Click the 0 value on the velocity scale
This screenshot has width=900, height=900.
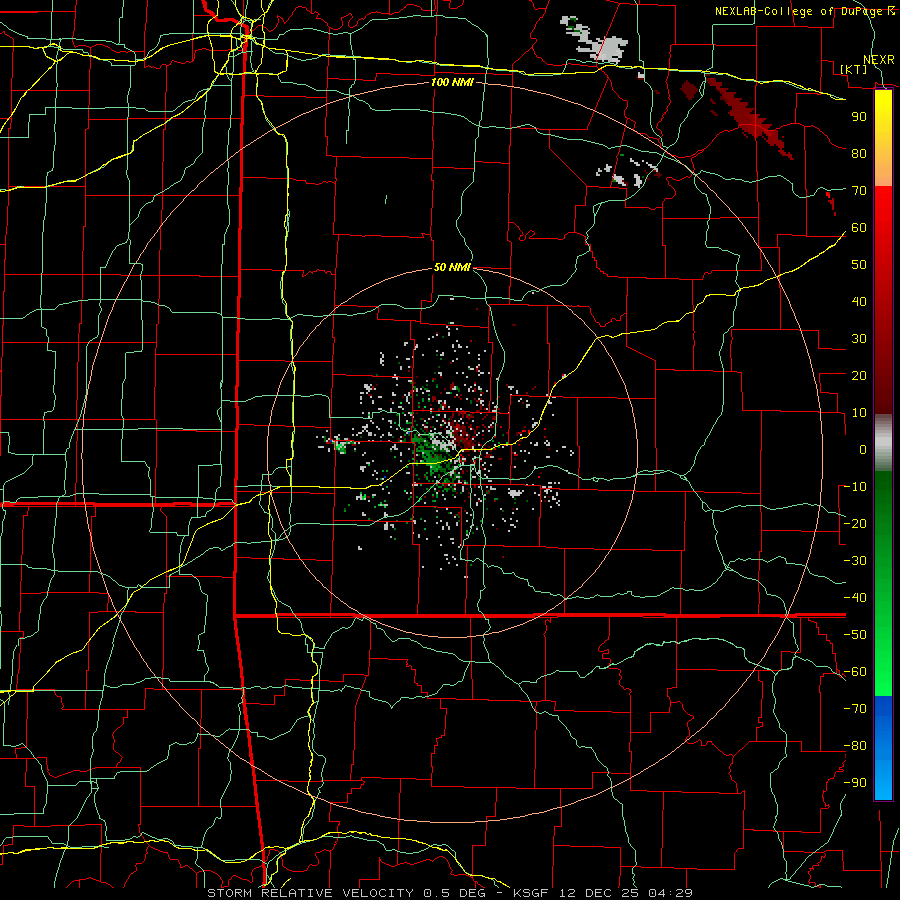pos(863,450)
